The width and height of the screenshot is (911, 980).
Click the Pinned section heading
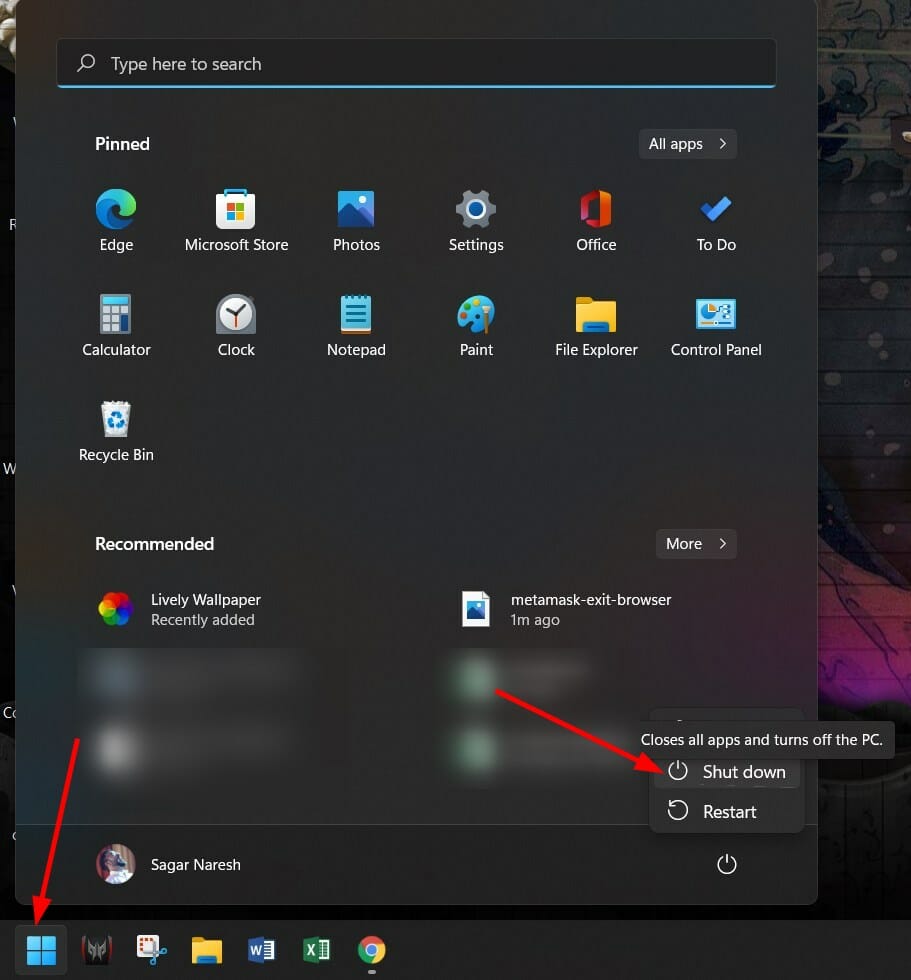pos(122,144)
